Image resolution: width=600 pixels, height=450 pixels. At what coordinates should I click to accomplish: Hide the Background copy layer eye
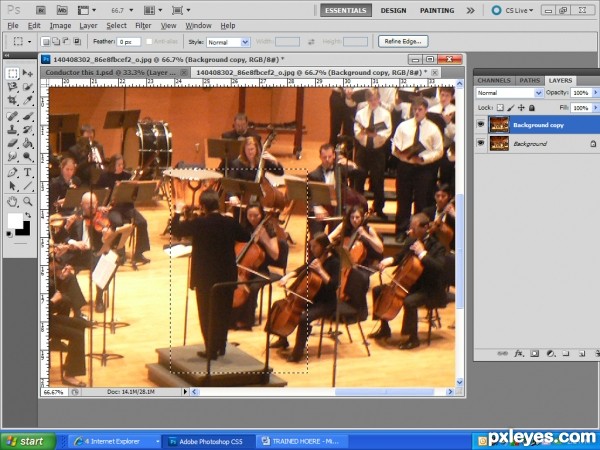coord(481,124)
